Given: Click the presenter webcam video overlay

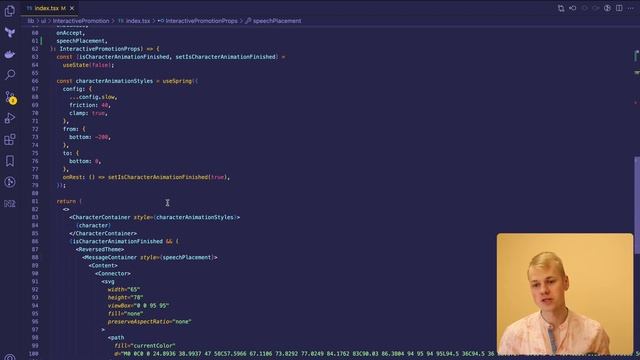Looking at the screenshot, I should (x=565, y=294).
